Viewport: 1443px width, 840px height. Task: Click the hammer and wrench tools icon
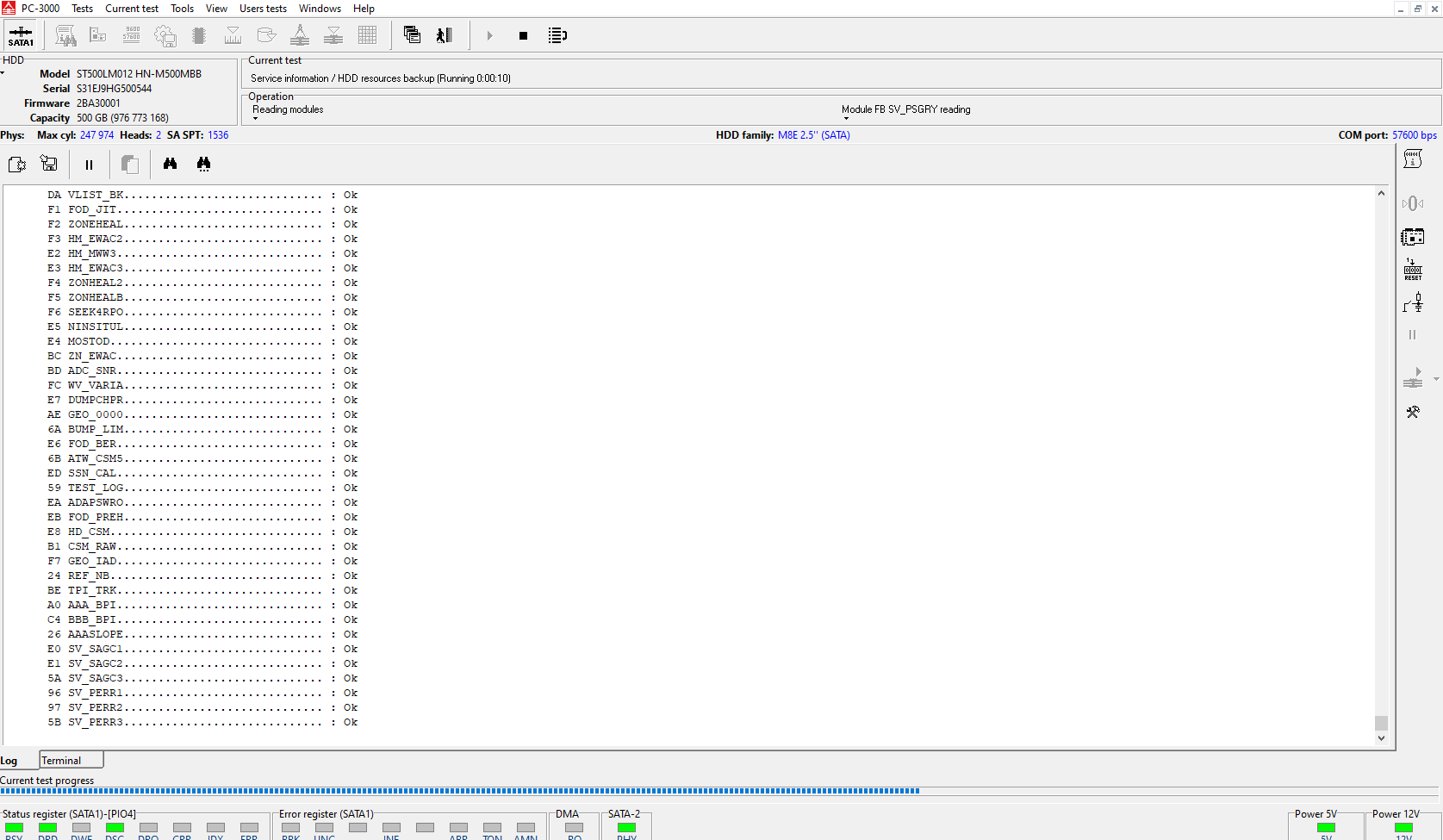(1413, 413)
